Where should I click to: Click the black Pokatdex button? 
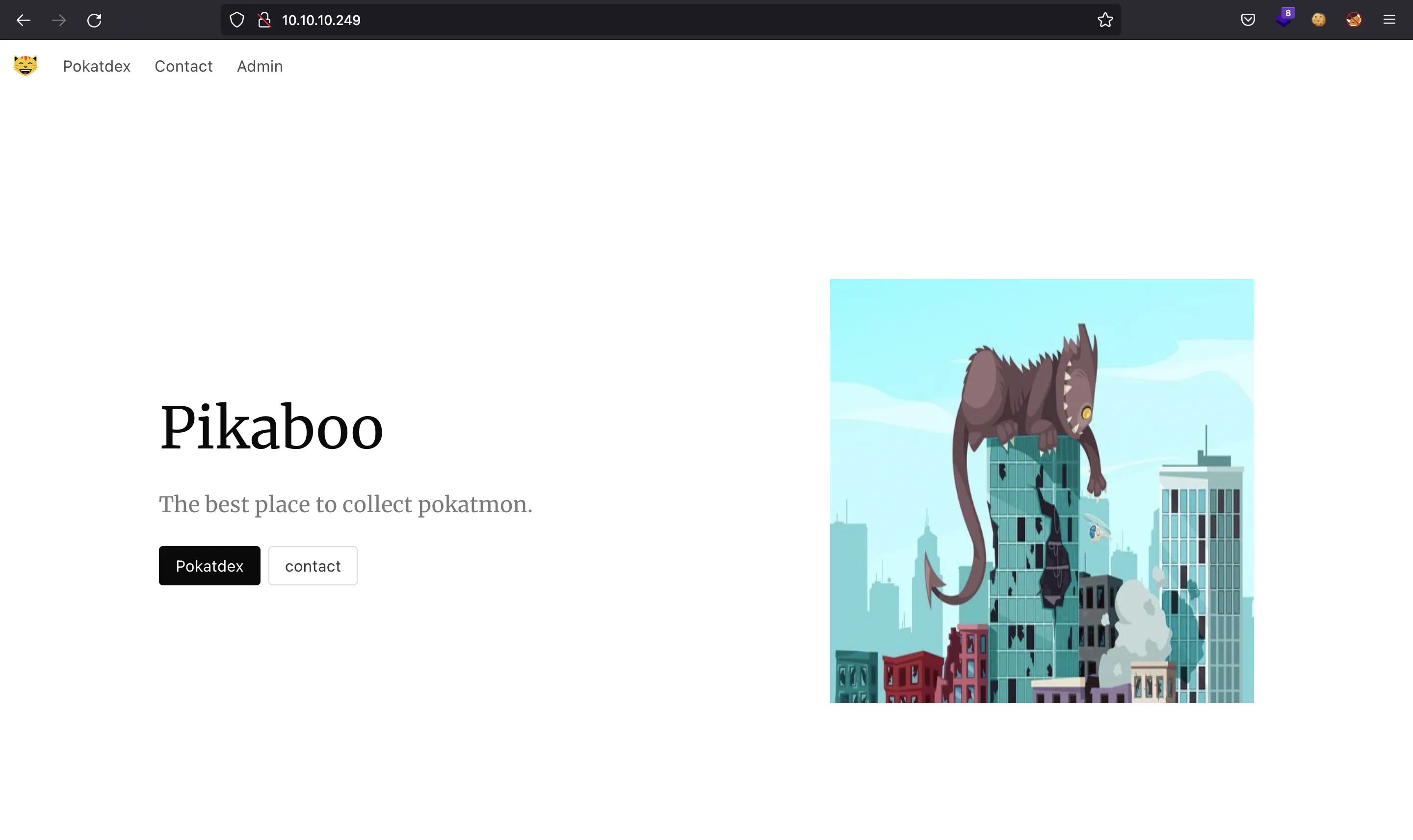pos(209,565)
